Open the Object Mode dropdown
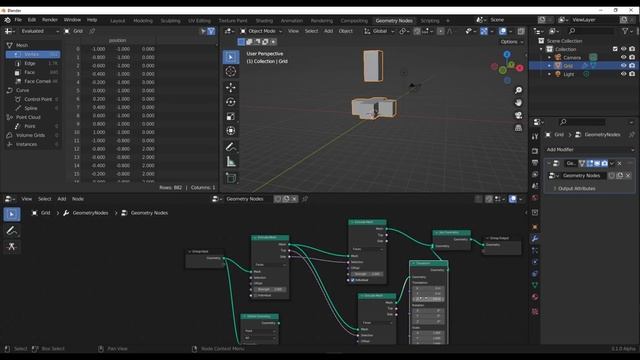The height and width of the screenshot is (360, 640). pyautogui.click(x=261, y=31)
